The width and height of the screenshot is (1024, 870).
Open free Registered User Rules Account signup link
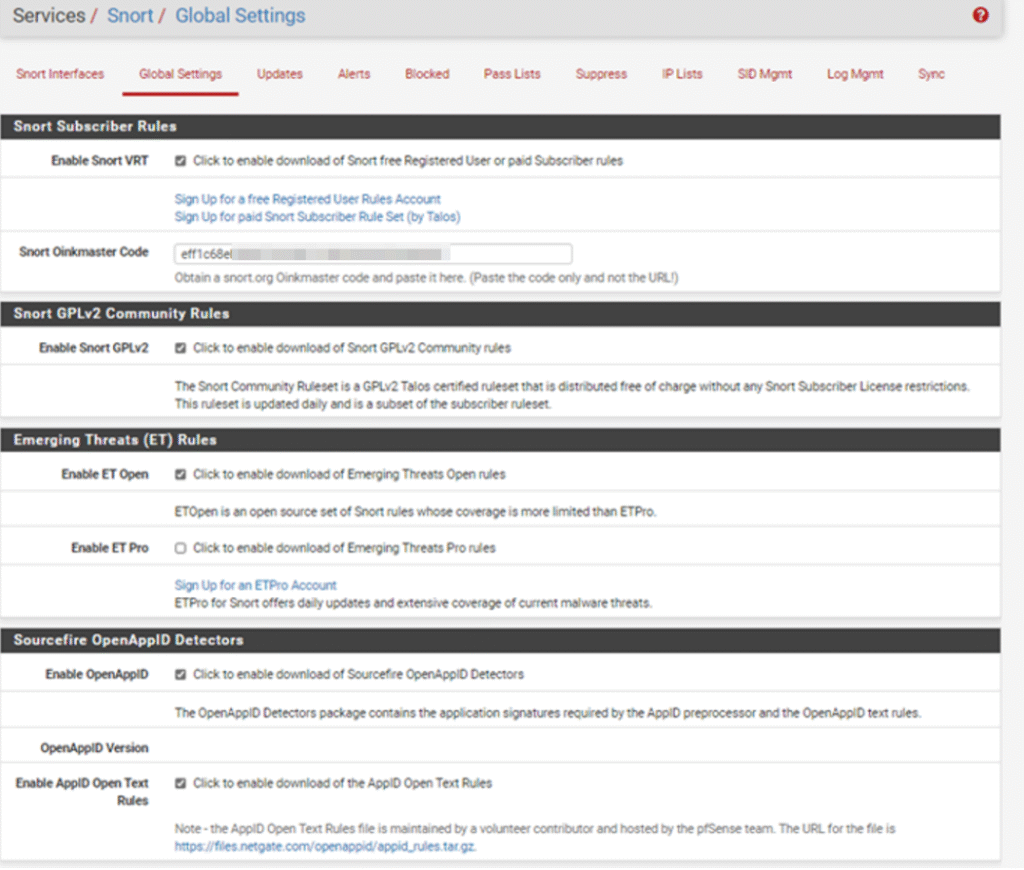coord(307,199)
